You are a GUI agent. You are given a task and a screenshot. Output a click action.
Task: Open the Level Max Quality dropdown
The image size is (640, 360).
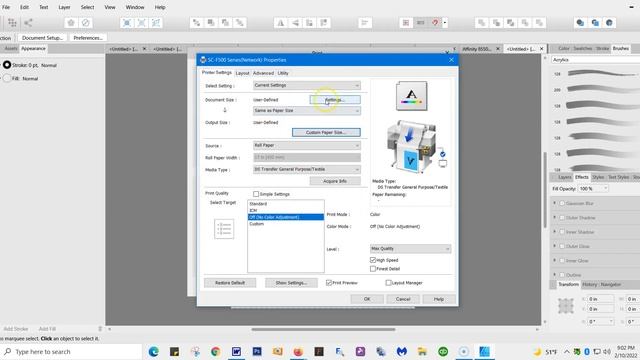pos(410,249)
